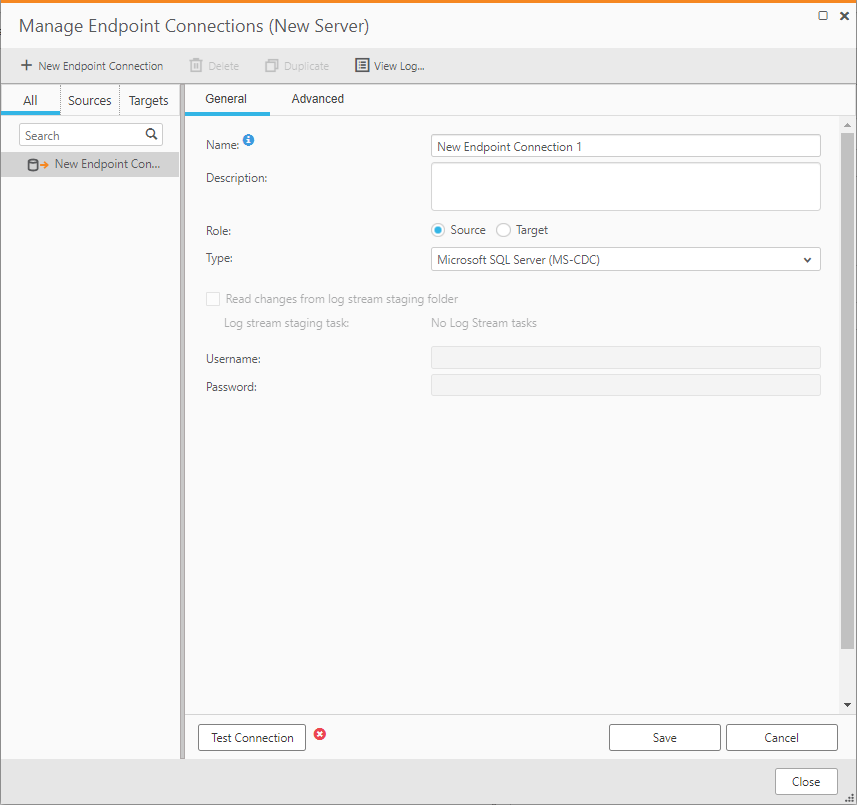
Task: Select the Source role radio button
Action: 437,229
